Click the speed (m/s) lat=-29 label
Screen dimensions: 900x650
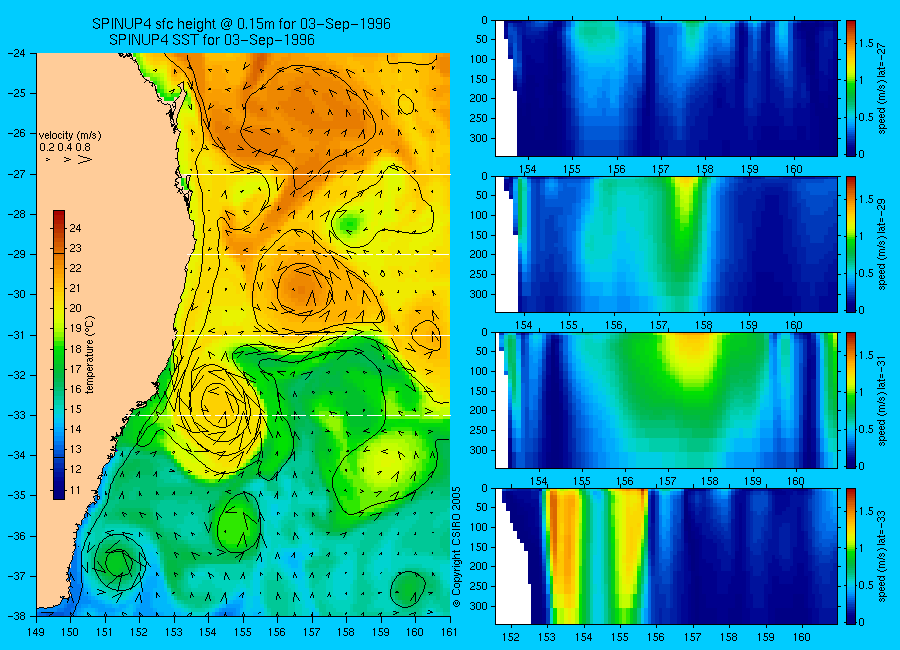point(882,244)
